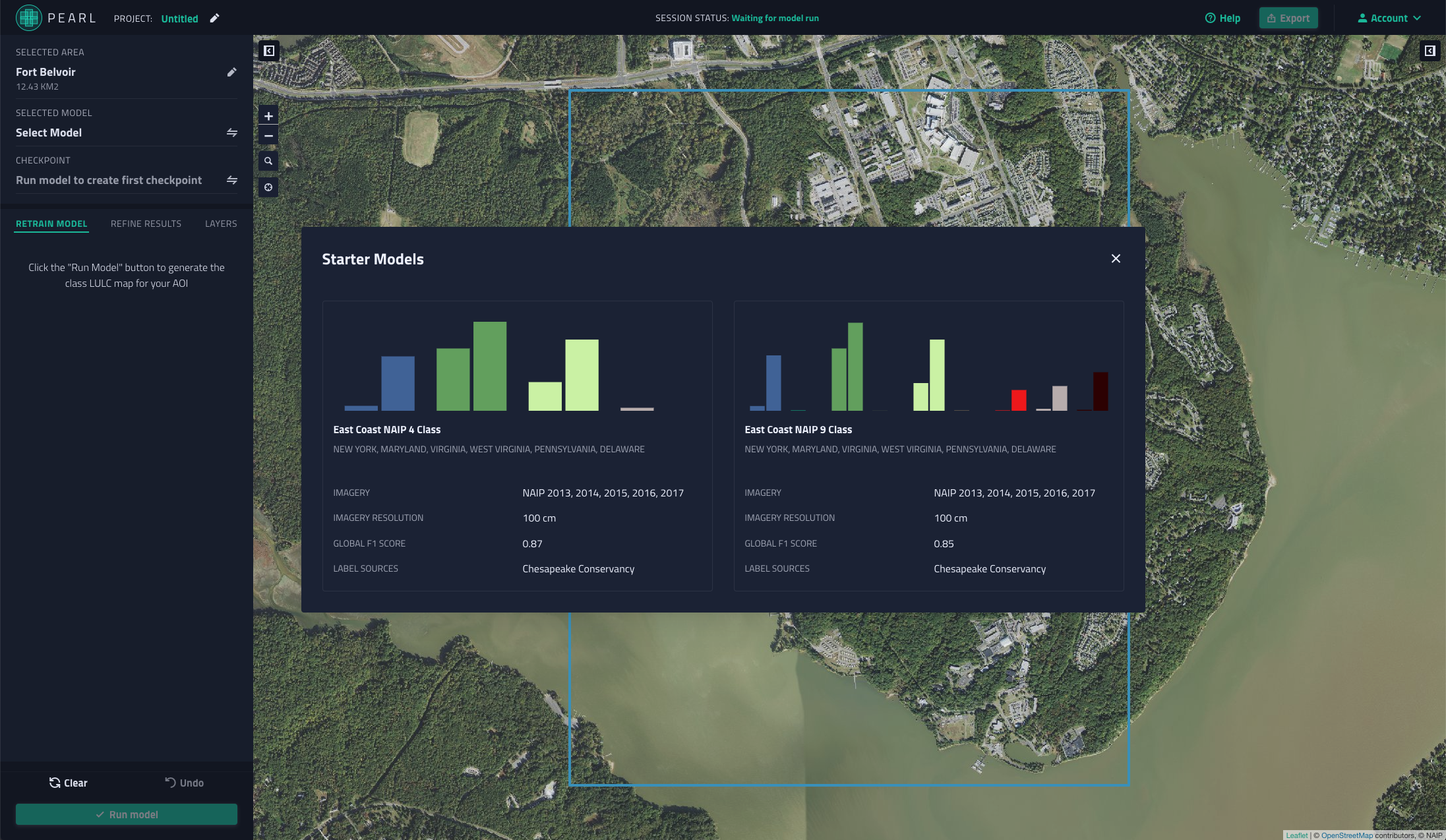Open the Help menu

[1222, 18]
